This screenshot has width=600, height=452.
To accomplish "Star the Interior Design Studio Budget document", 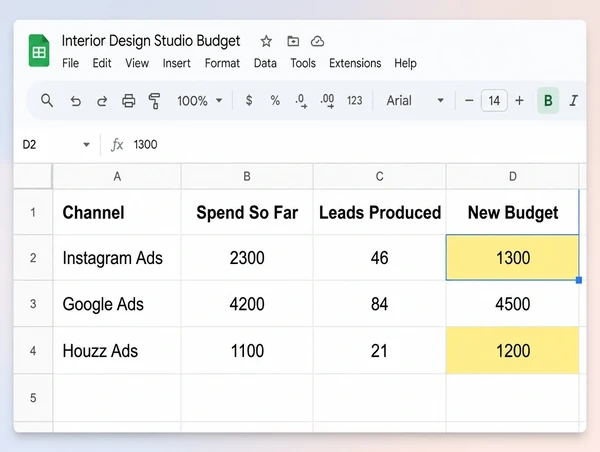I will tap(266, 41).
